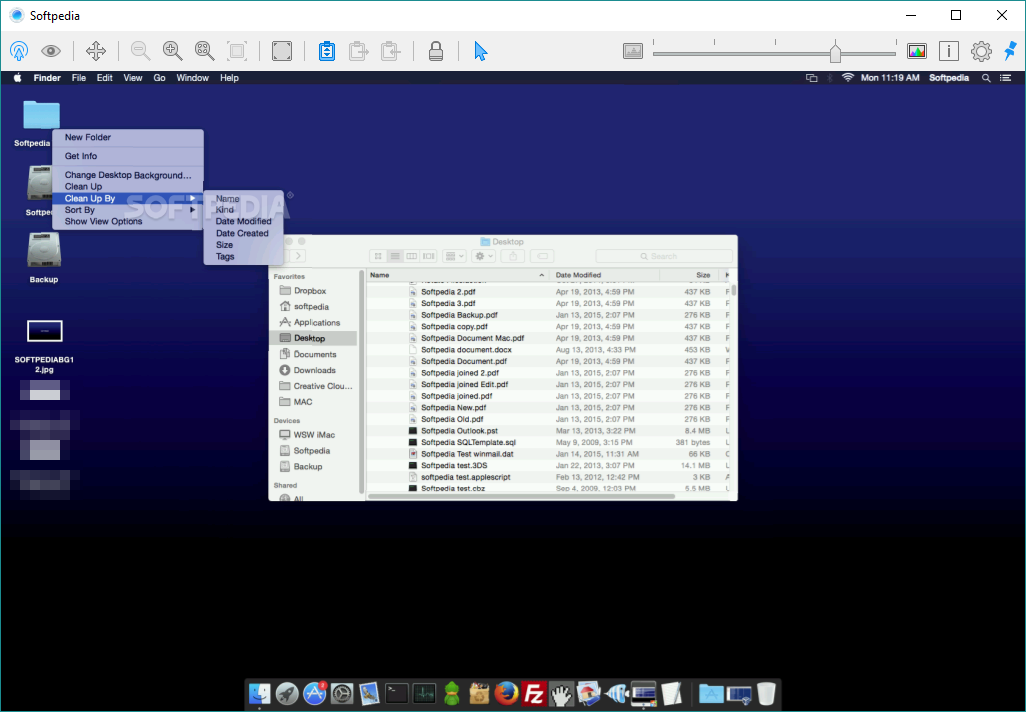Choose Size in Clean Up By submenu
The image size is (1026, 712).
(x=243, y=245)
